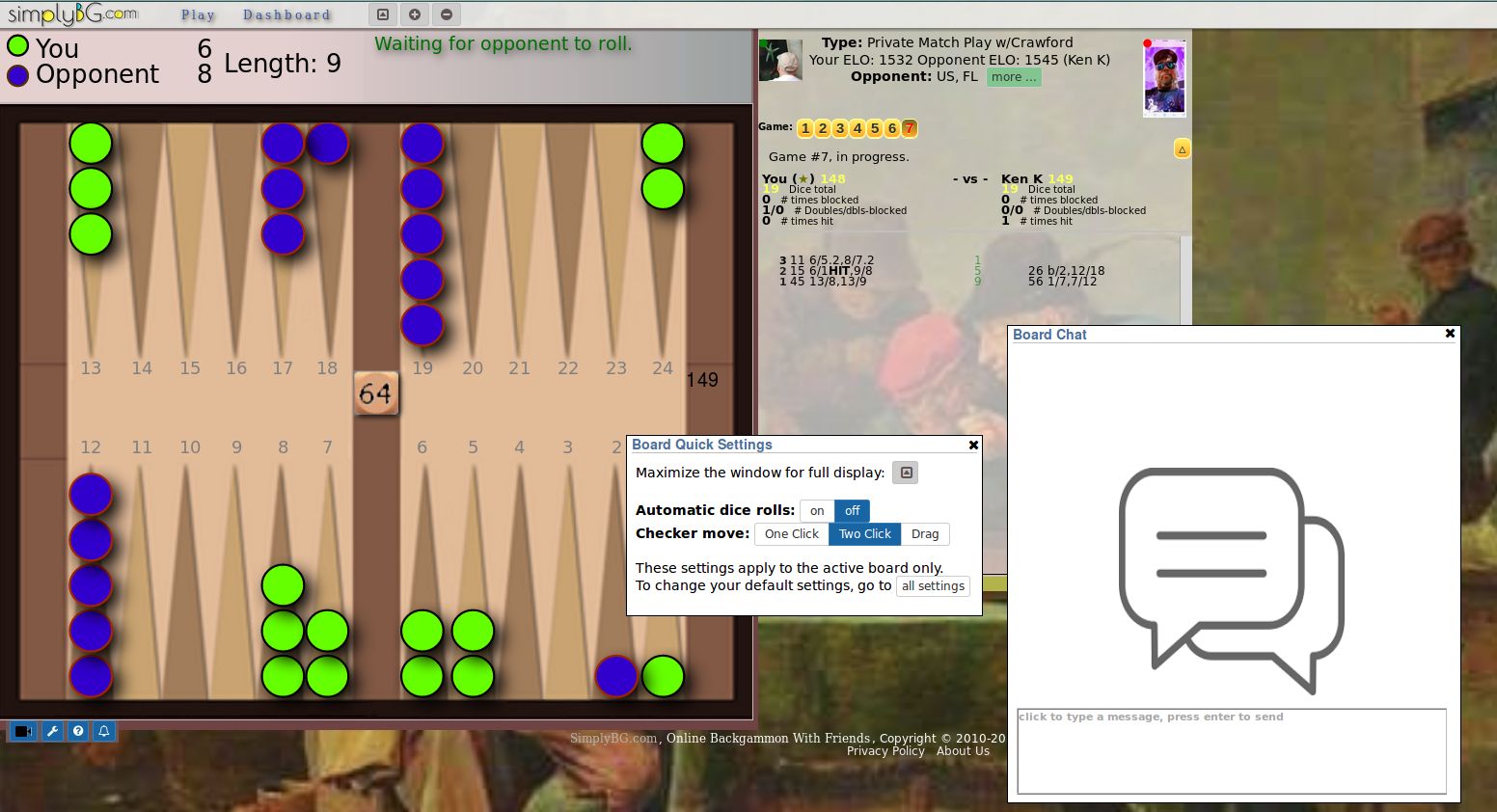The height and width of the screenshot is (812, 1497).
Task: Zoom out using the minus icon
Action: click(446, 14)
